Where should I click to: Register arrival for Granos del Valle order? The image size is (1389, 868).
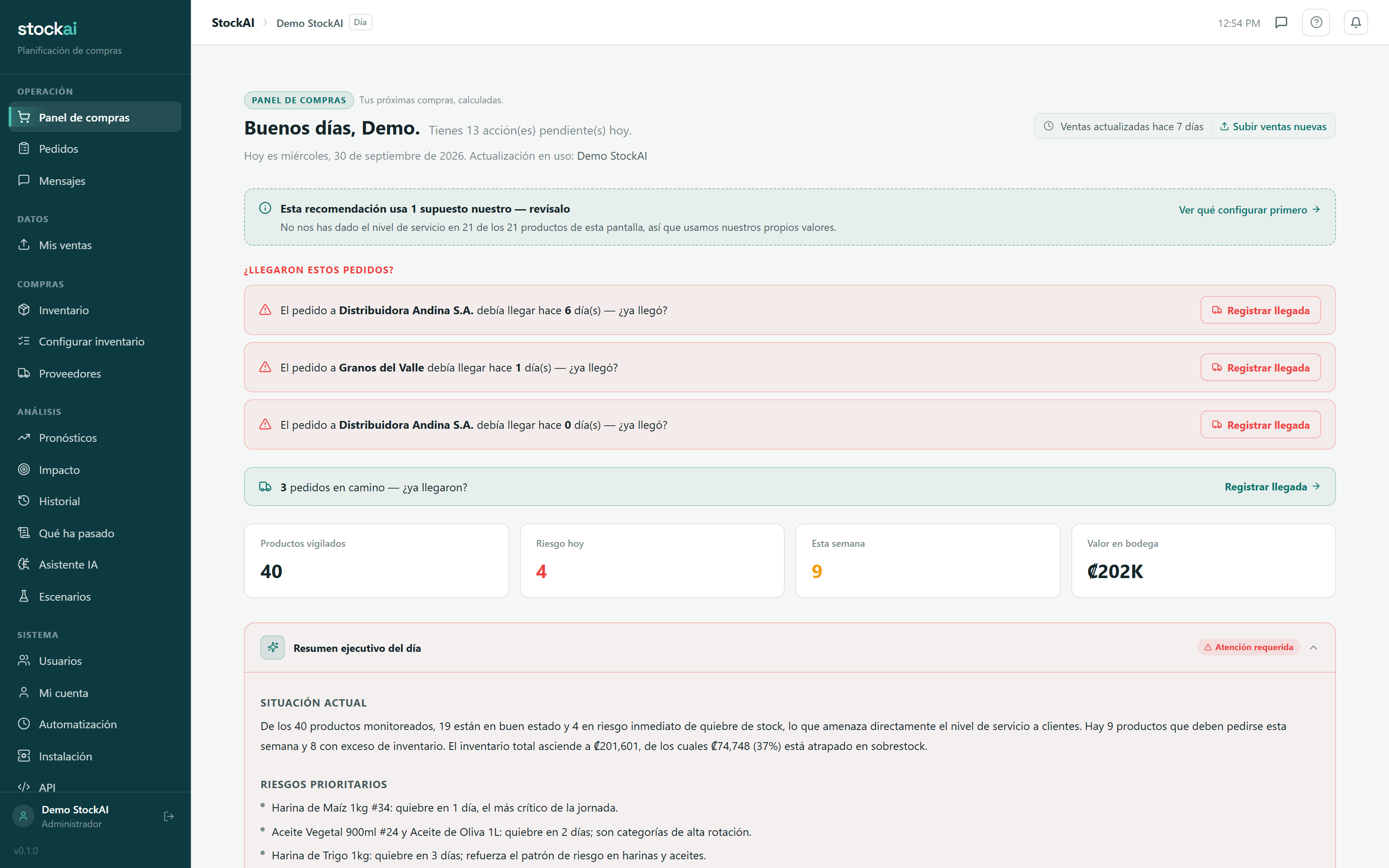pyautogui.click(x=1261, y=368)
